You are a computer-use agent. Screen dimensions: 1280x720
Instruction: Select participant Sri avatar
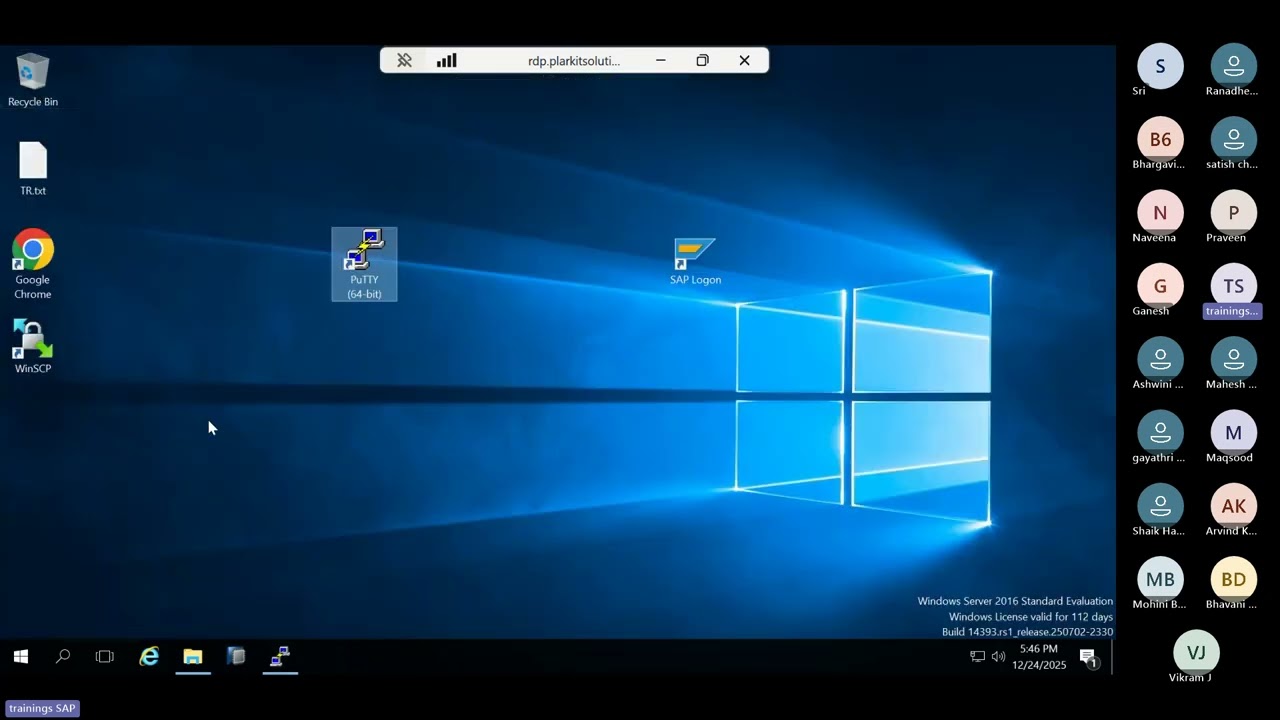(1160, 66)
